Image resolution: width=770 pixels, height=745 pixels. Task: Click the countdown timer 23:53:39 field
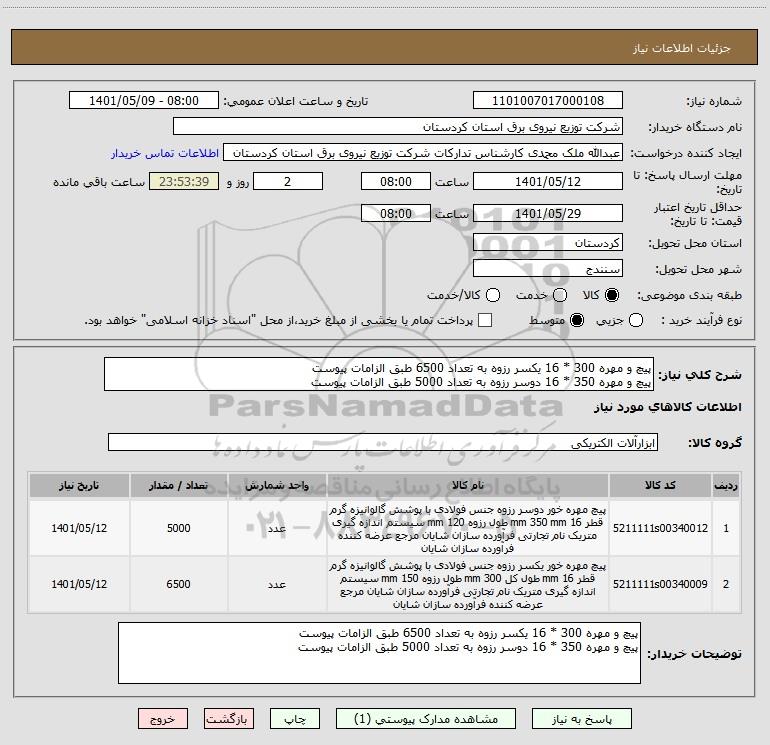[184, 181]
